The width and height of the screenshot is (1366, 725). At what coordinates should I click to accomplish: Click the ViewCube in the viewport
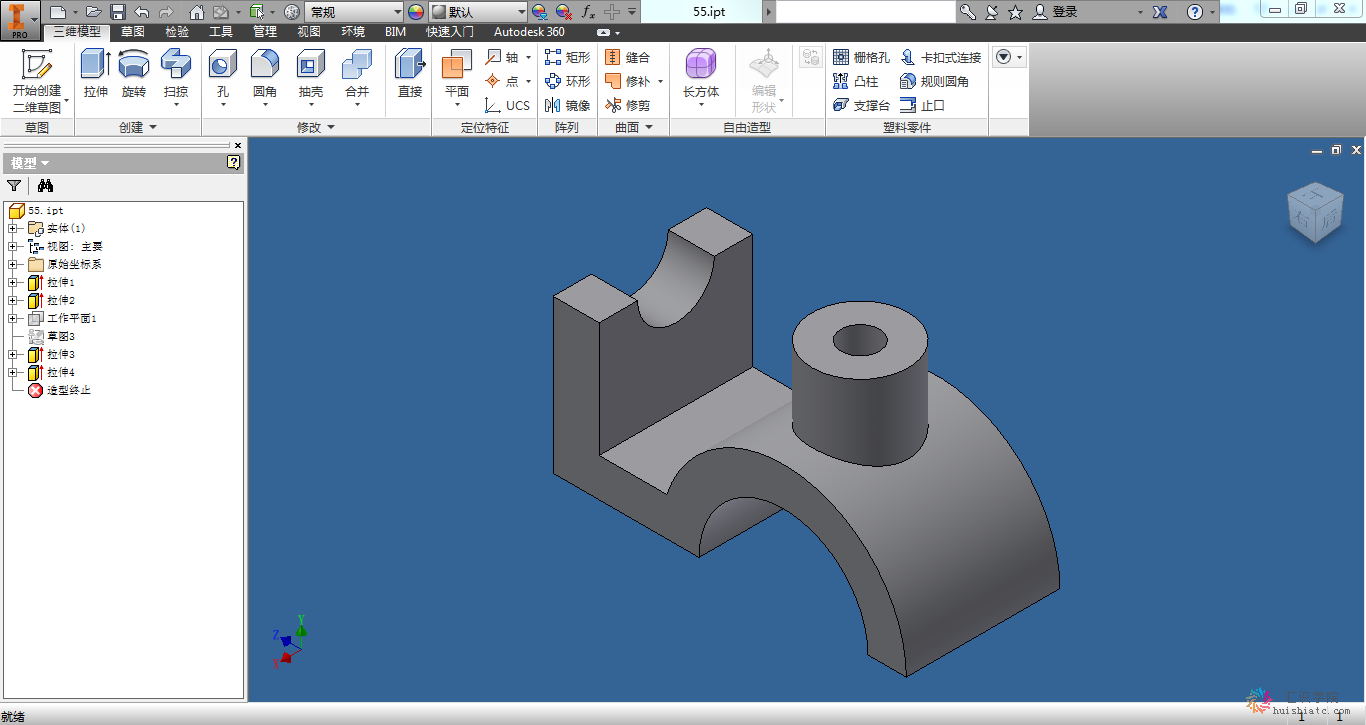(x=1313, y=212)
